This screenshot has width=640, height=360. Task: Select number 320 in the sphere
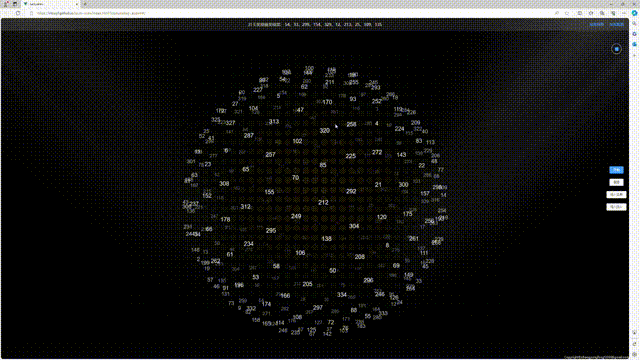[324, 131]
